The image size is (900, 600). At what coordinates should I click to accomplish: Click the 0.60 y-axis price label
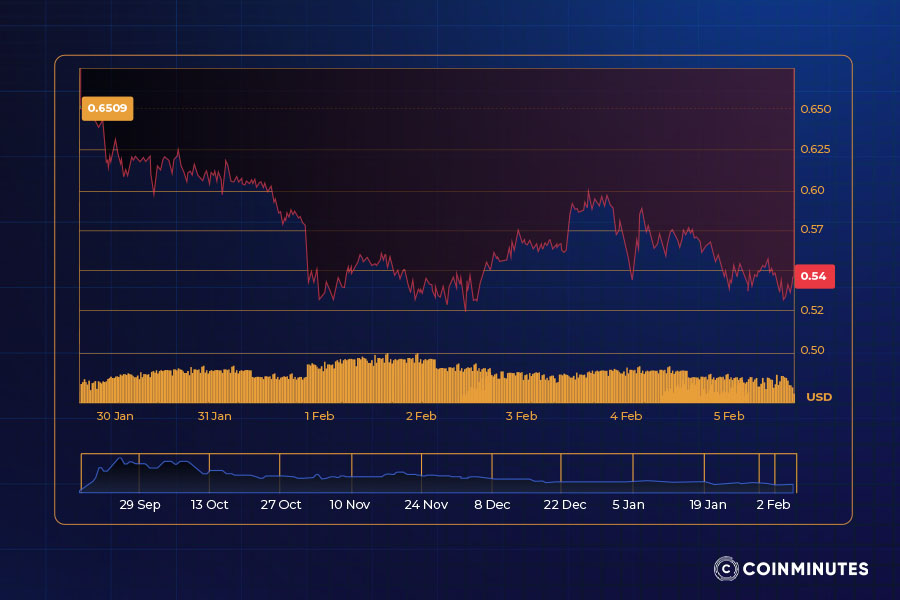(812, 190)
